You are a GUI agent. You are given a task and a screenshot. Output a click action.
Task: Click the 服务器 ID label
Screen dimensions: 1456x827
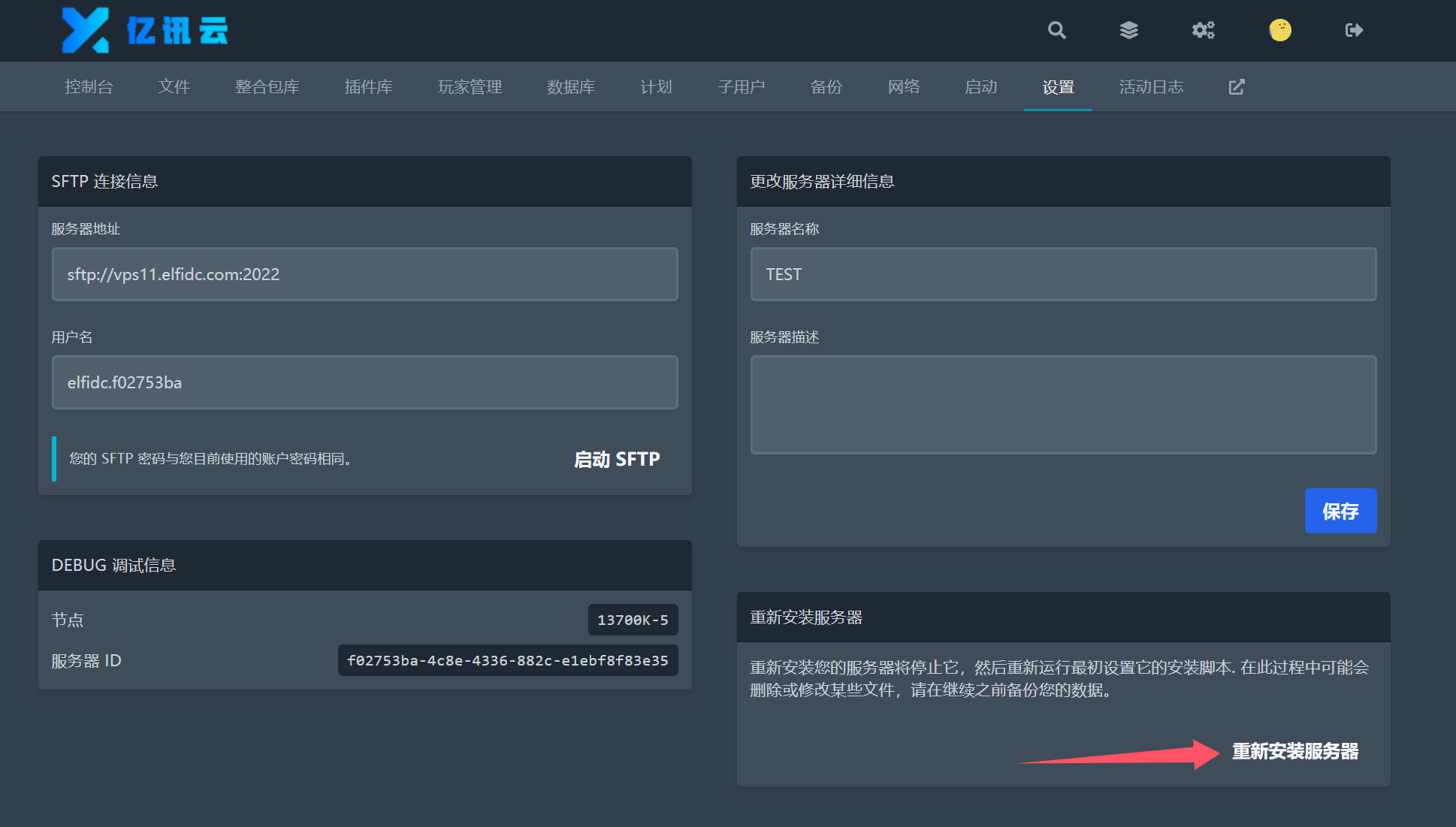[86, 660]
